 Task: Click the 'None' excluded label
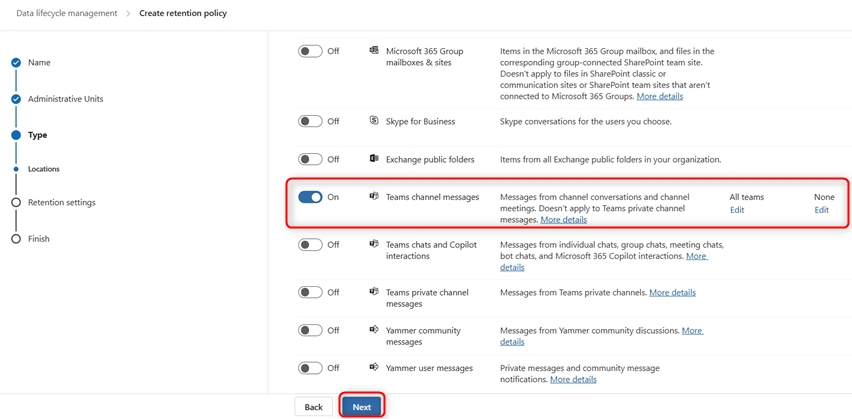coord(824,197)
